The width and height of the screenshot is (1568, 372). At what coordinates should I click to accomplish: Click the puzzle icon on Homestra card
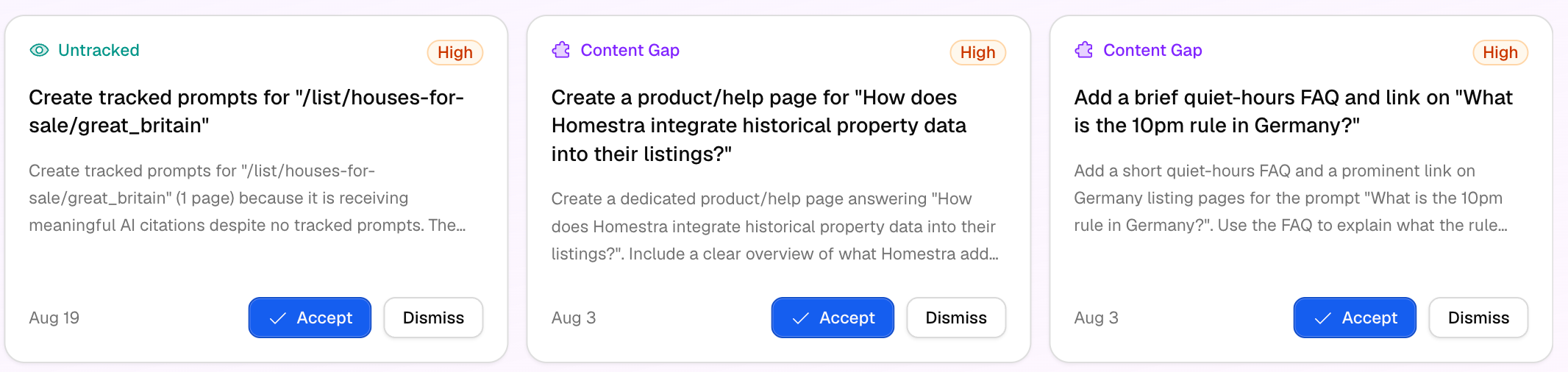pos(561,50)
